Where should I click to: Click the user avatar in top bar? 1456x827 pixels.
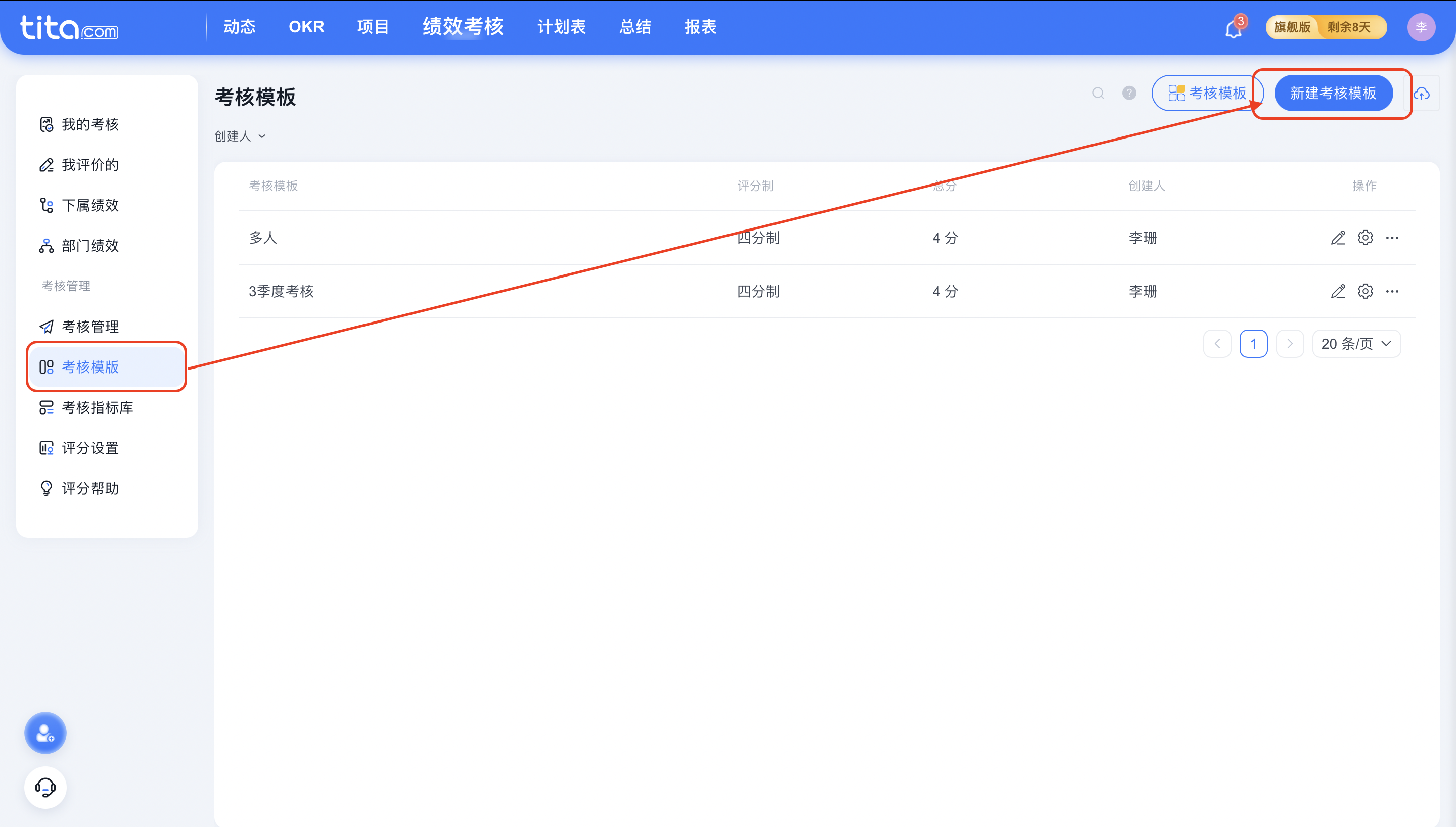1421,27
